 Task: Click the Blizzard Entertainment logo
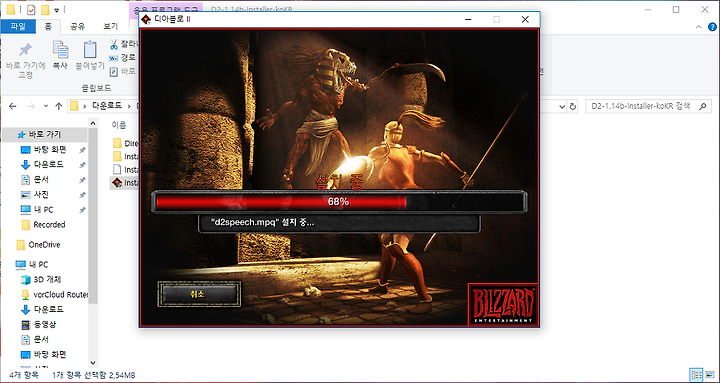[x=503, y=304]
